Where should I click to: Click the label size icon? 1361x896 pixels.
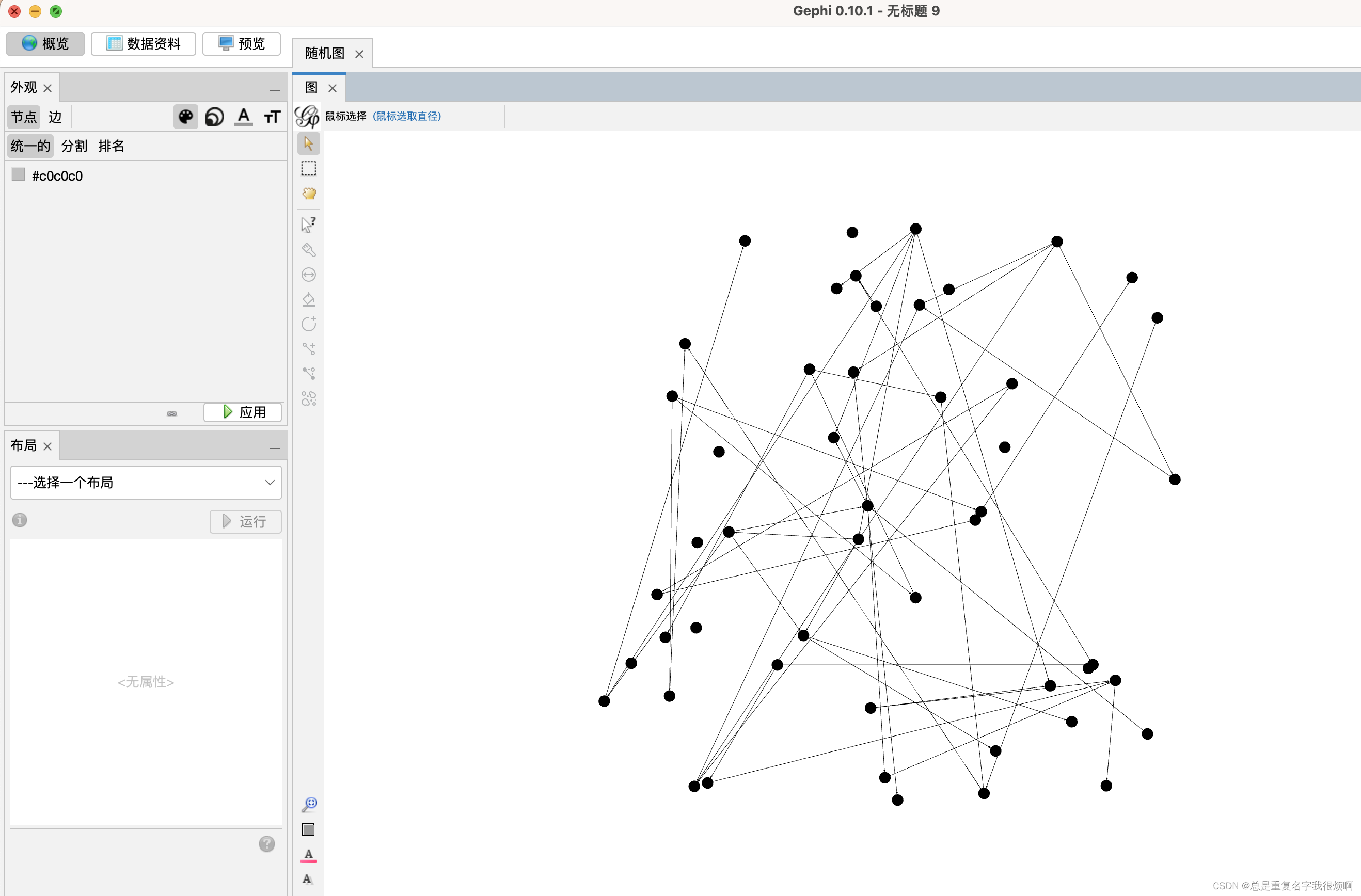[x=272, y=117]
